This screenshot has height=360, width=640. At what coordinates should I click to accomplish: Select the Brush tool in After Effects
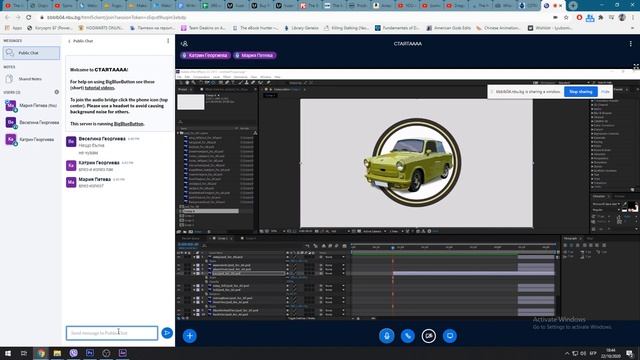click(x=240, y=83)
